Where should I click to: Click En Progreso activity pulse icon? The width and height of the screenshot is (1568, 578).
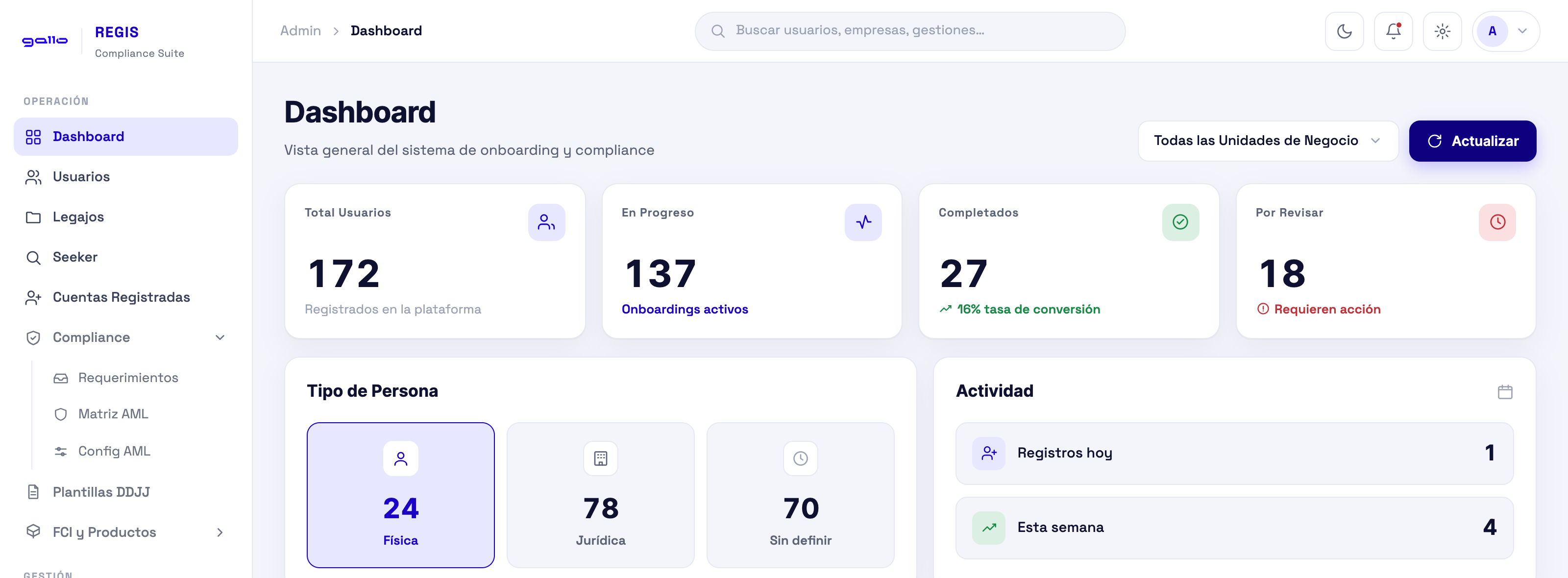862,222
